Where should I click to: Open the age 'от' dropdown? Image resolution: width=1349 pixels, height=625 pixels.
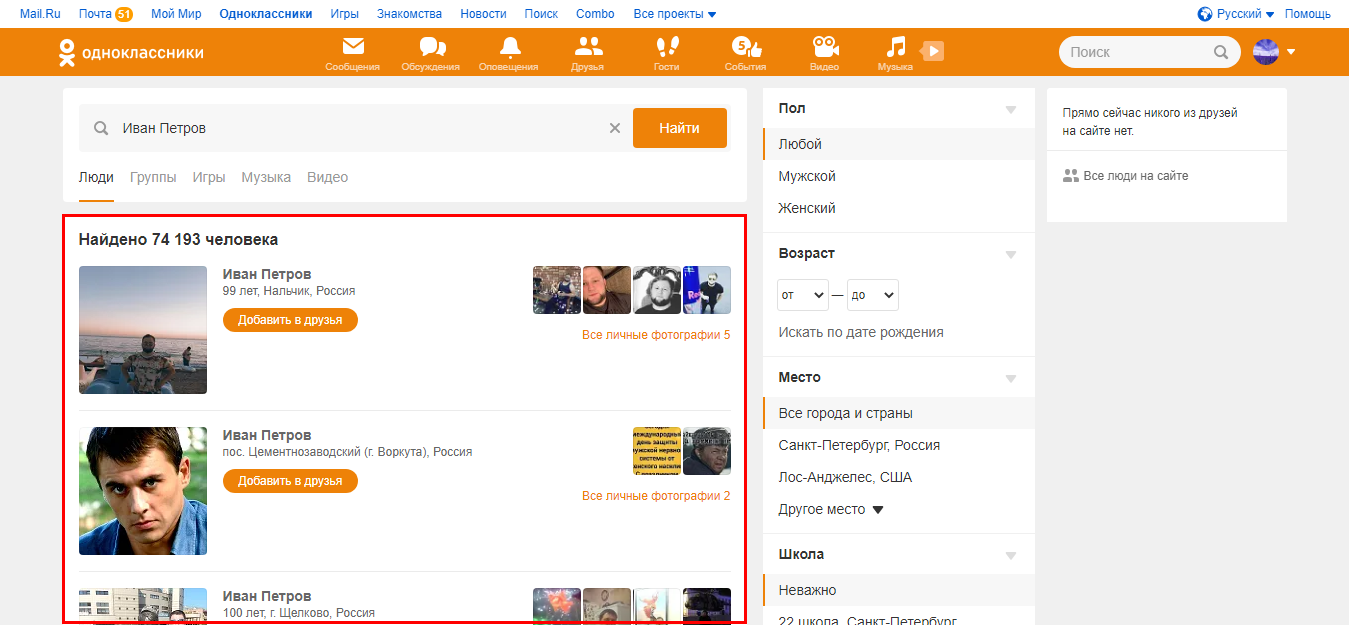click(x=803, y=295)
